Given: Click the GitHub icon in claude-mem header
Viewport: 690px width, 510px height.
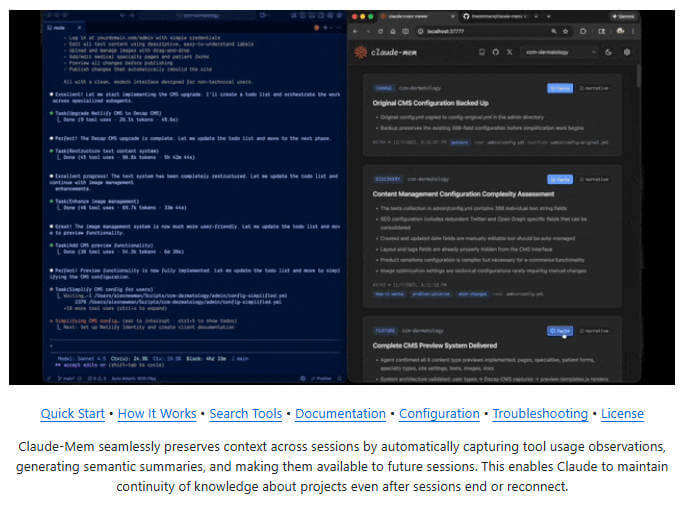Looking at the screenshot, I should coord(495,52).
